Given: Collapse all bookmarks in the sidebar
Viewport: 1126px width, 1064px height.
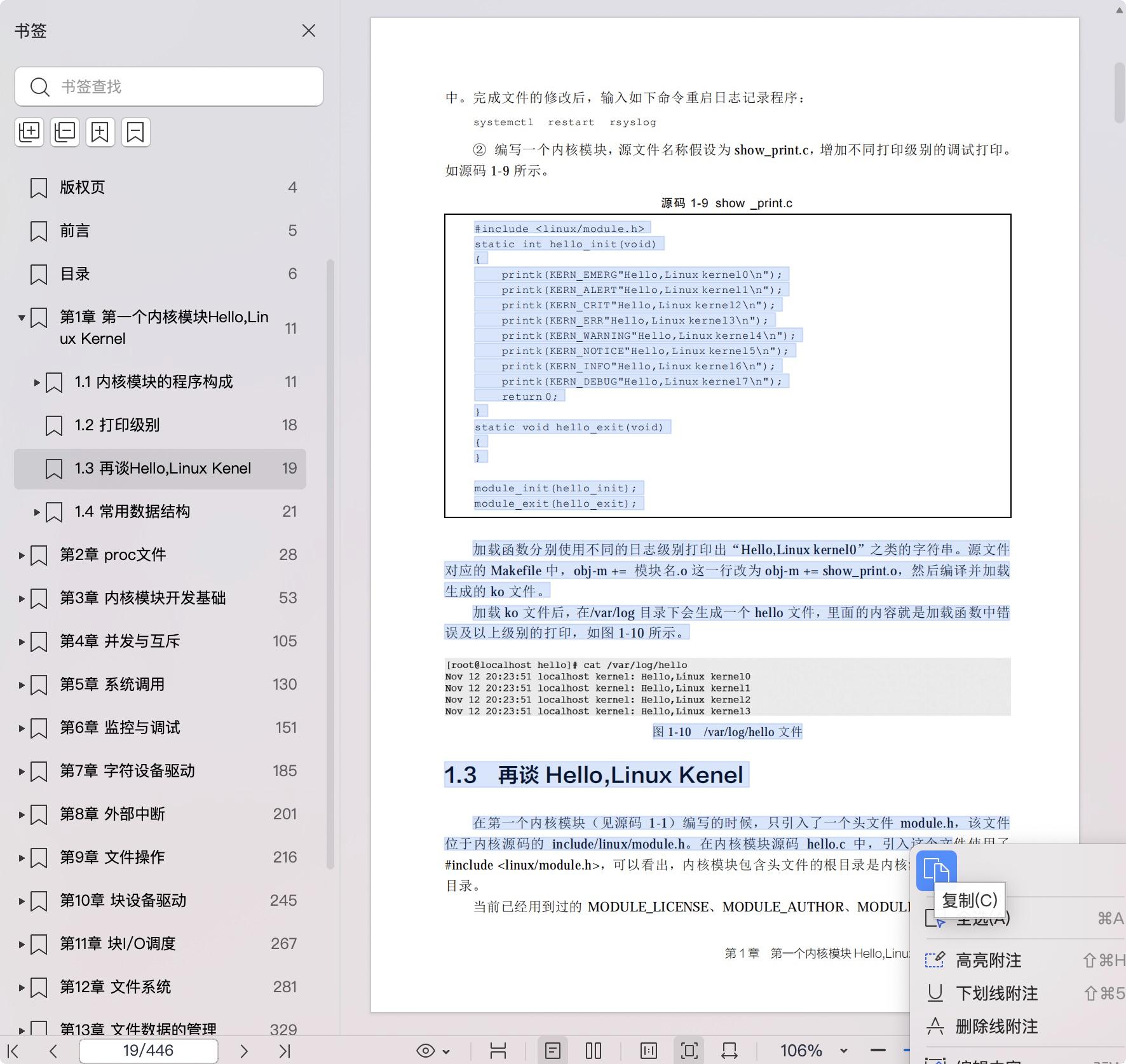Looking at the screenshot, I should [x=64, y=132].
